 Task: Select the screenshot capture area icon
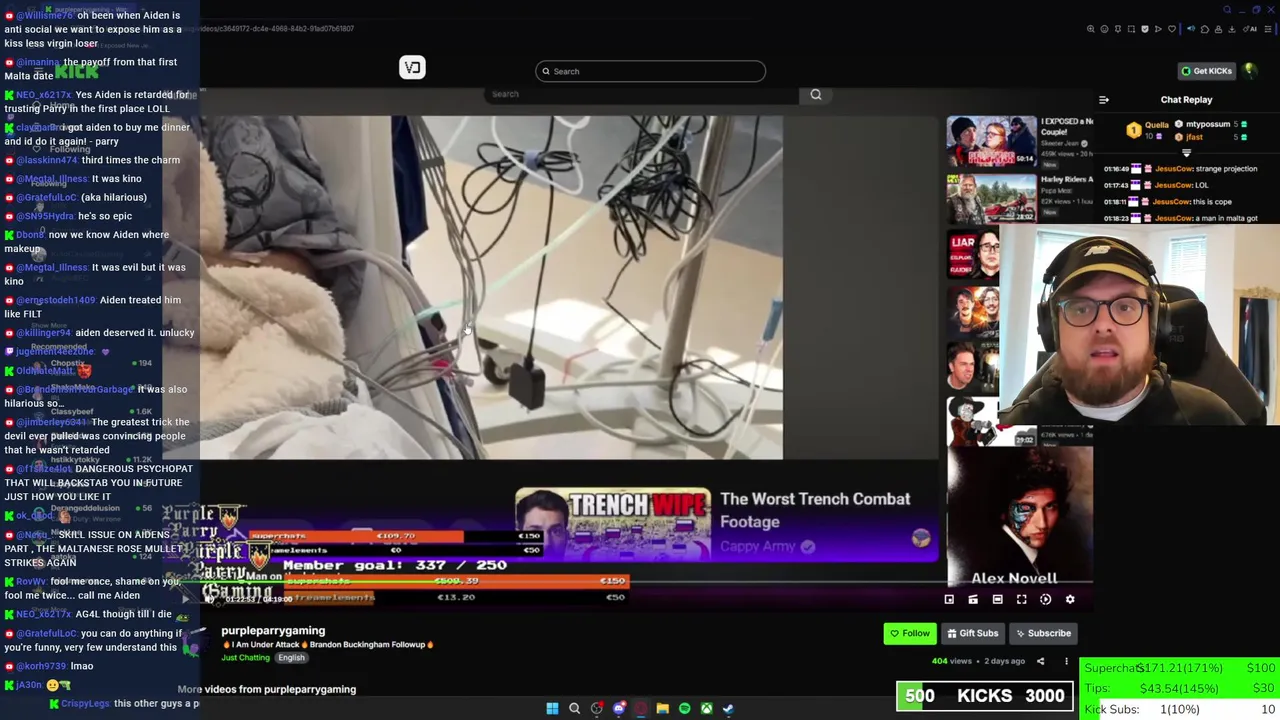(x=1131, y=29)
